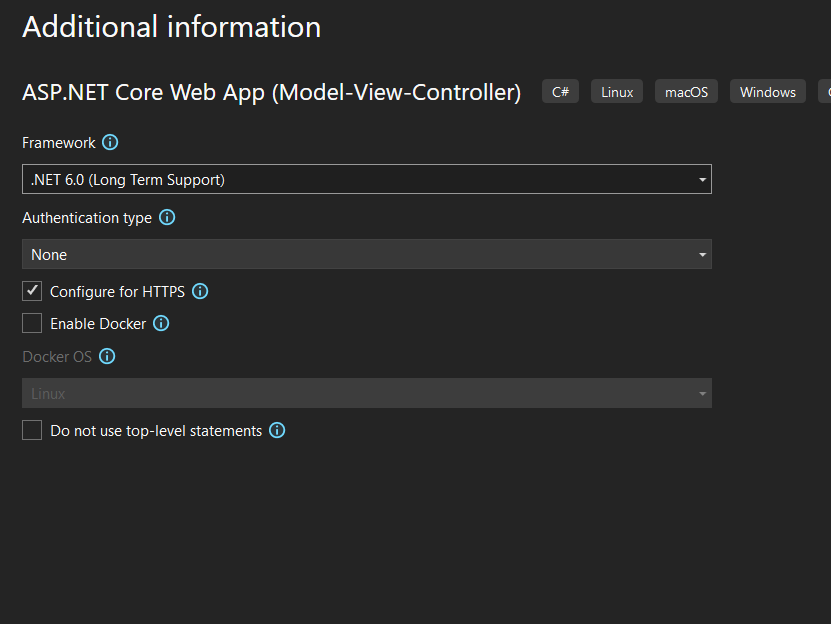
Task: Click the Authentication type info icon
Action: [x=167, y=217]
